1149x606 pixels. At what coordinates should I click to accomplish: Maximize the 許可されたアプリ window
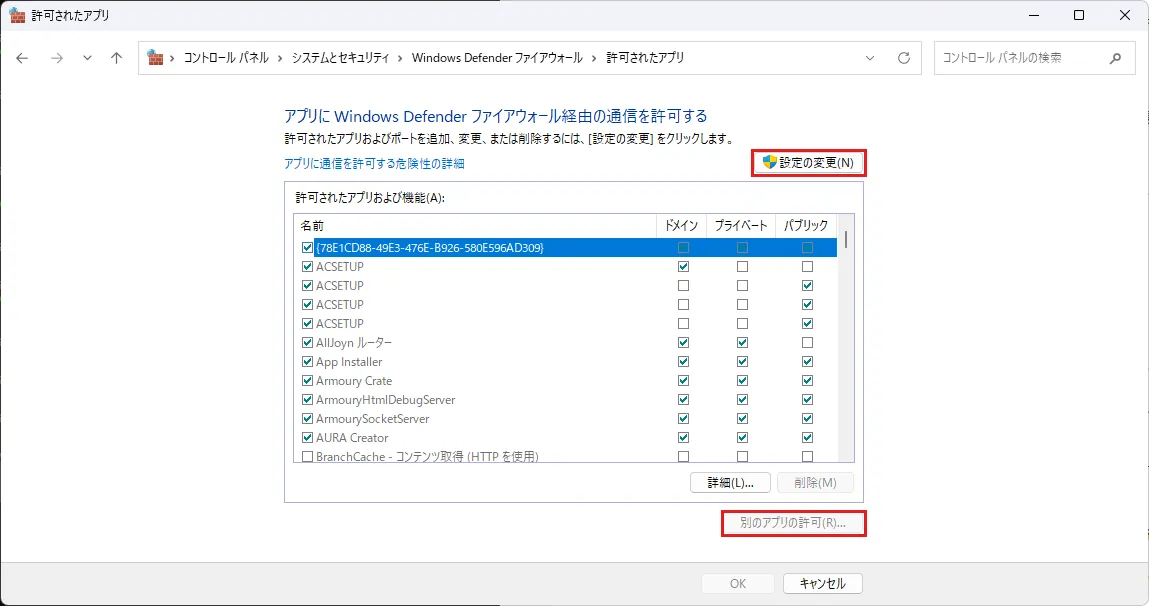tap(1079, 15)
